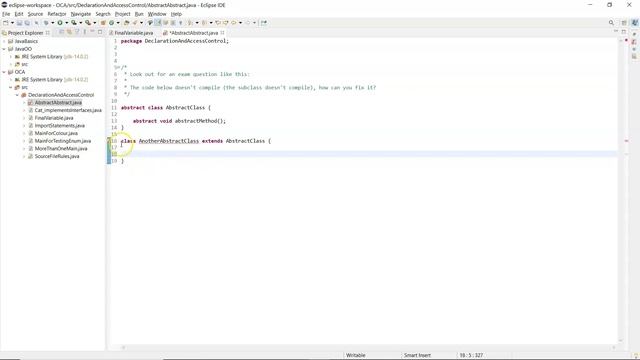
Task: Switch to FinalVariable.java editor tab
Action: click(x=131, y=33)
